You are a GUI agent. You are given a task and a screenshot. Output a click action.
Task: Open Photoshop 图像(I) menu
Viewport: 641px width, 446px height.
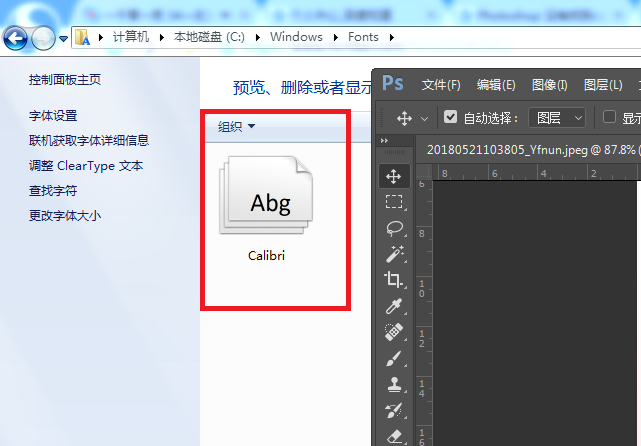tap(549, 85)
